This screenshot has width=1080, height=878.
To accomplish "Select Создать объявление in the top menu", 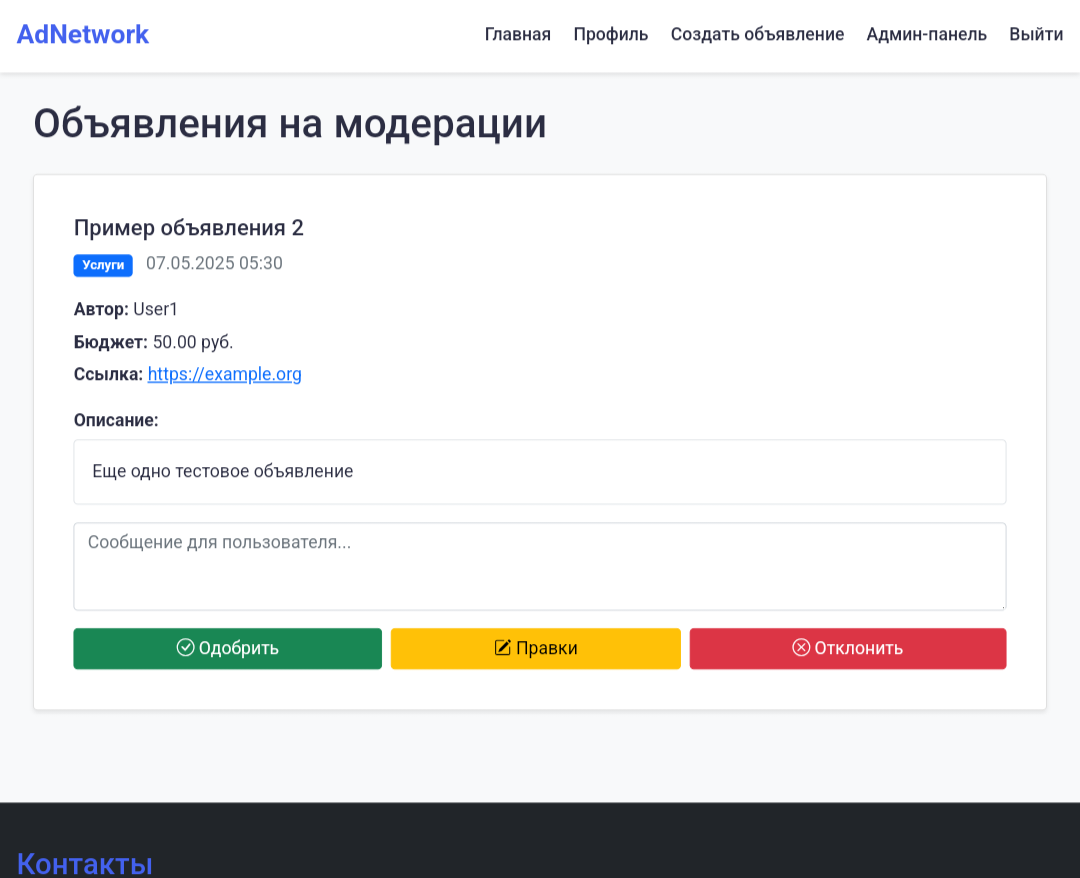I will click(x=757, y=34).
